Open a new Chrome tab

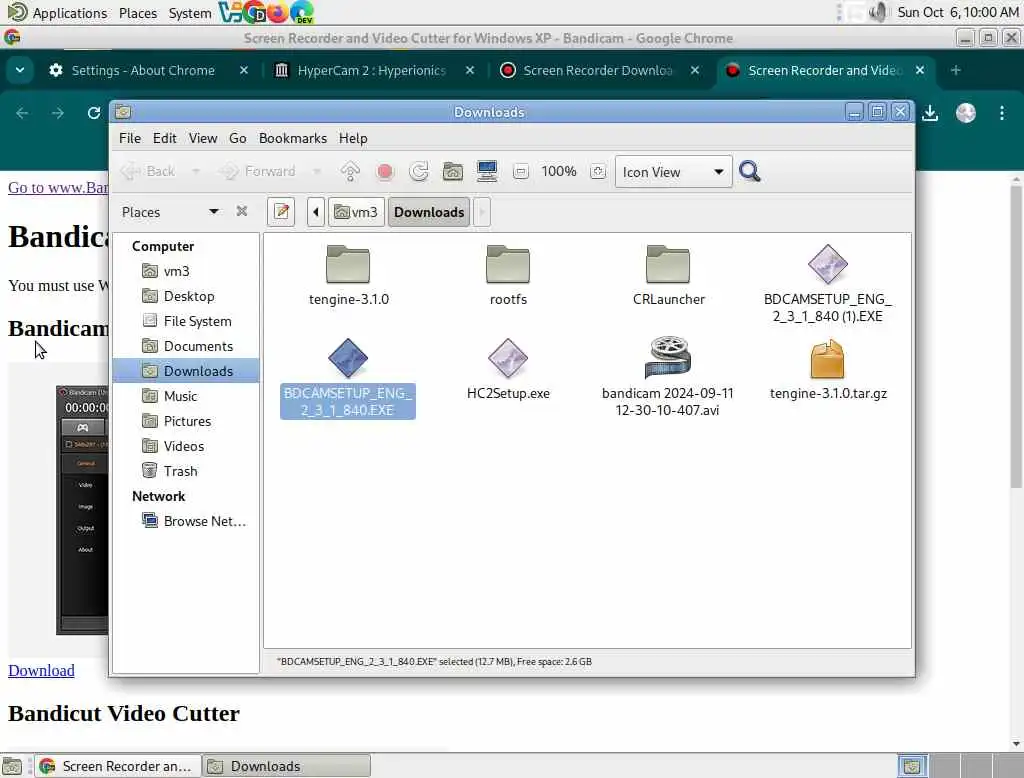[955, 70]
